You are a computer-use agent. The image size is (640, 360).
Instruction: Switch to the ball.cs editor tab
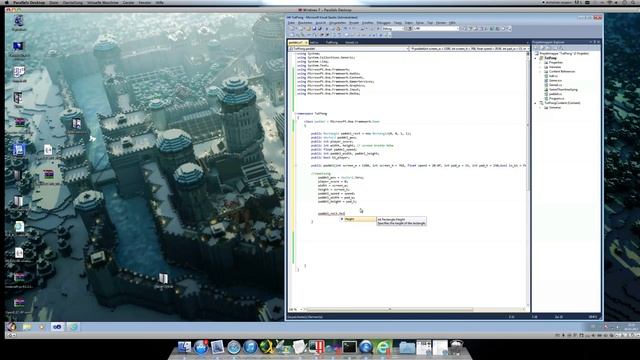point(314,42)
